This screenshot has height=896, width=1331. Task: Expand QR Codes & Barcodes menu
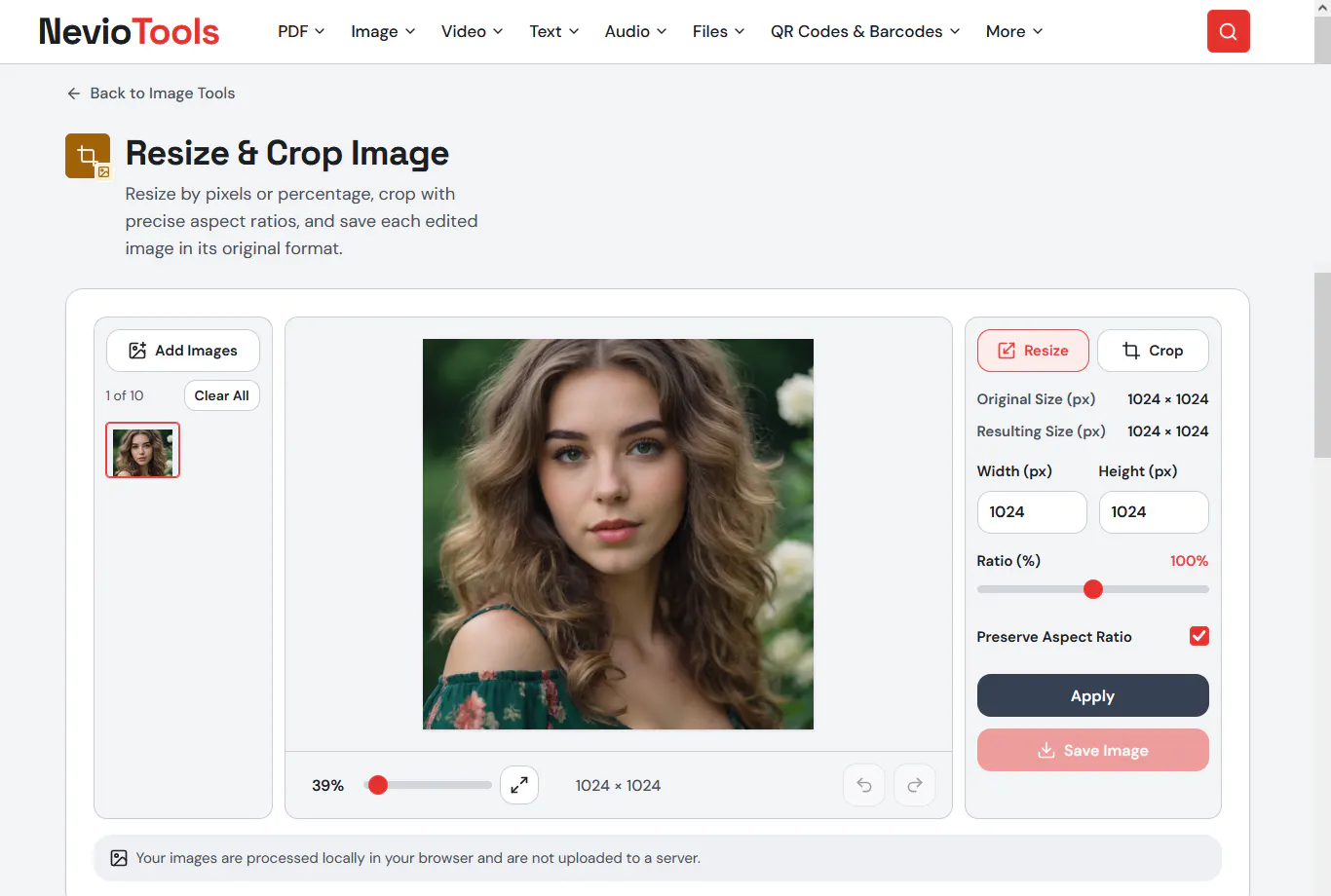(x=865, y=31)
